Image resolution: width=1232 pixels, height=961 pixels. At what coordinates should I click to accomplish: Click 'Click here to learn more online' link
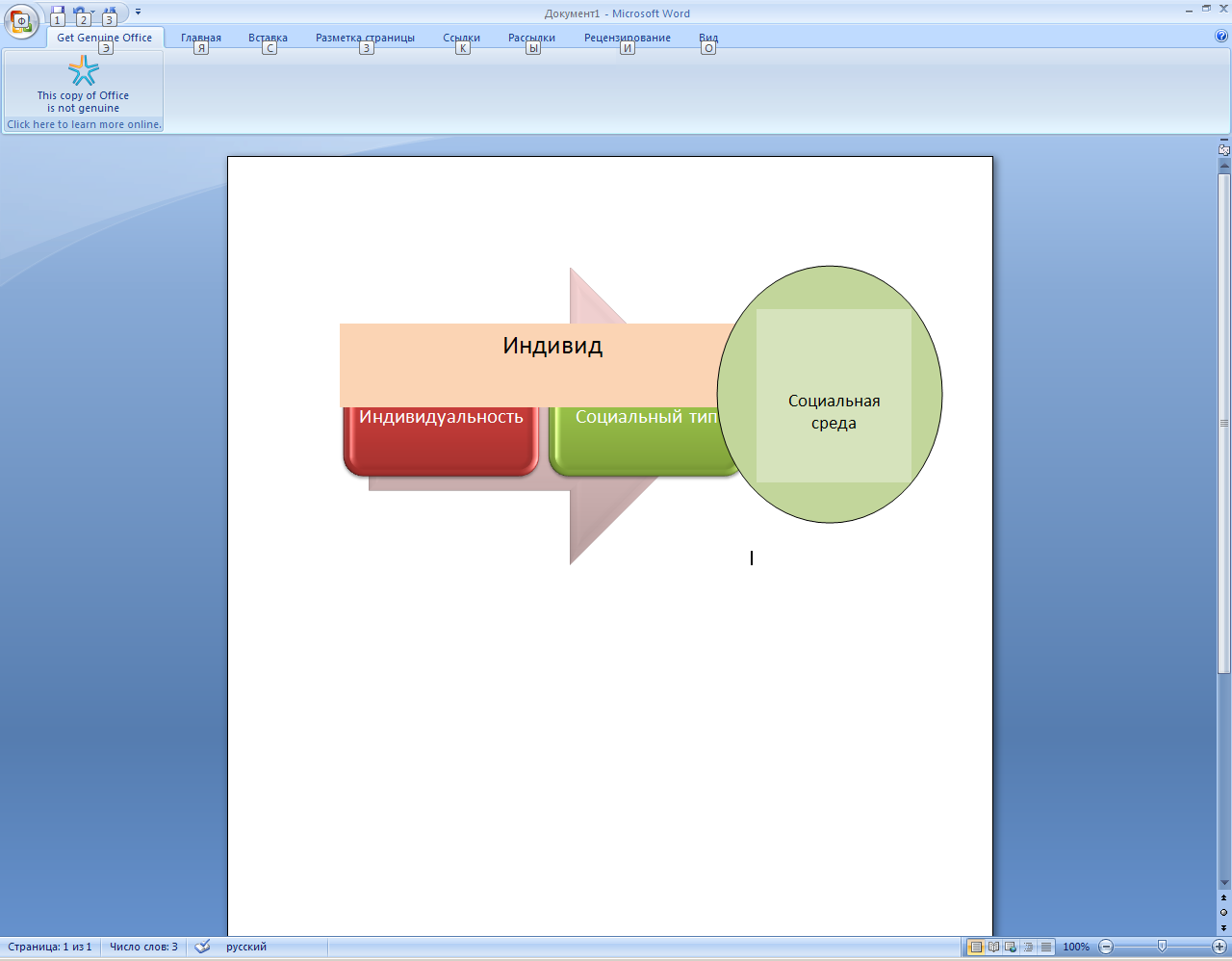click(84, 124)
